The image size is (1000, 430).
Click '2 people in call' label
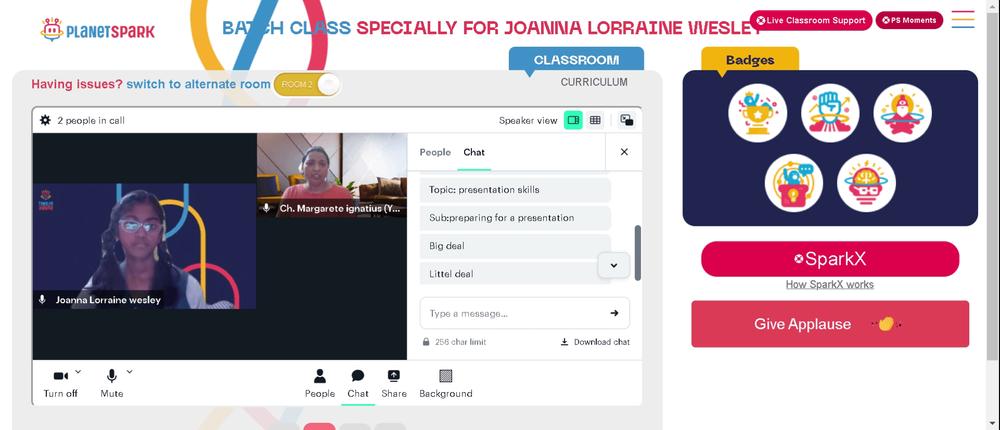pos(91,120)
